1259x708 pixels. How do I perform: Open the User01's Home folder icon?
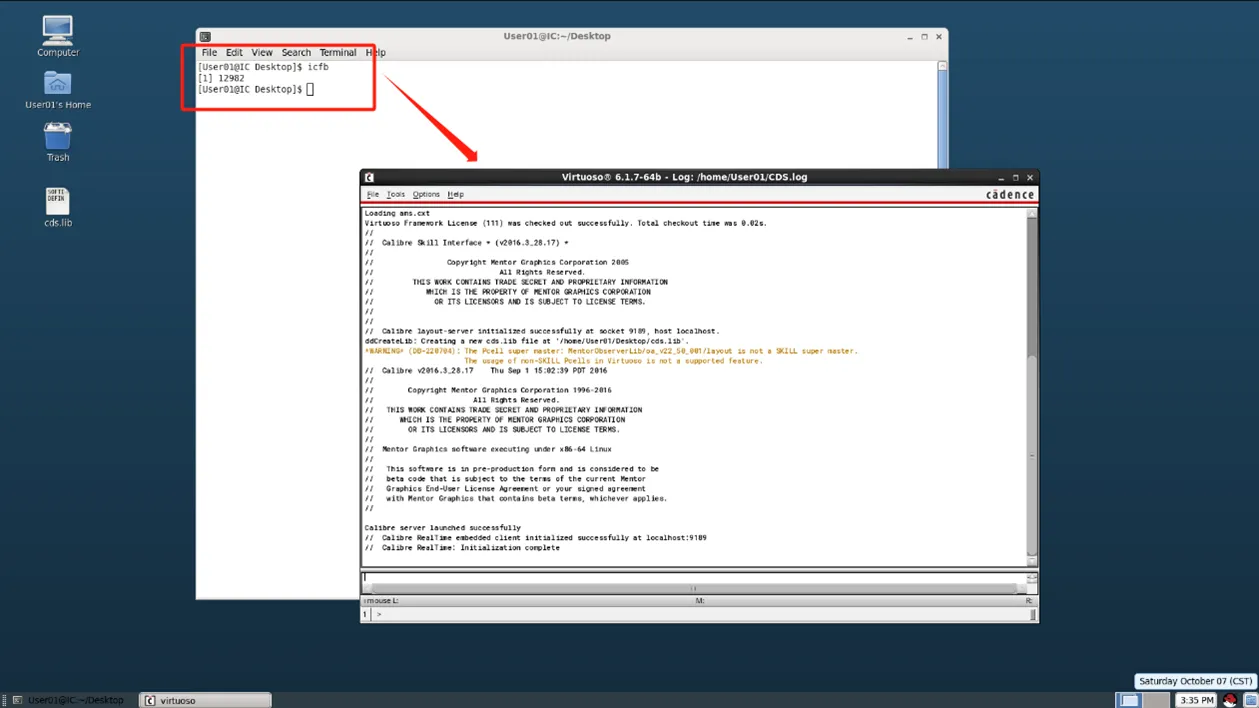[x=57, y=84]
